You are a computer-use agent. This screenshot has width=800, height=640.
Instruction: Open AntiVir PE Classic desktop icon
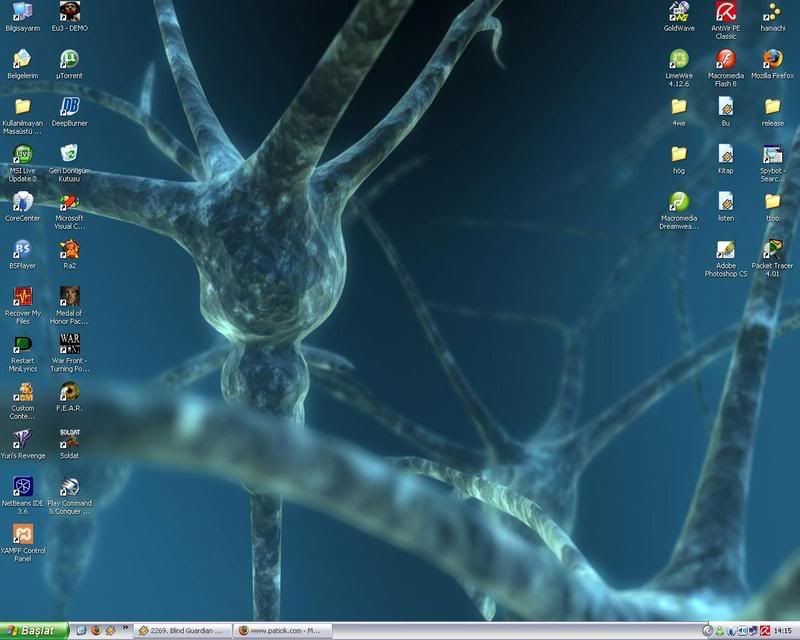[726, 21]
